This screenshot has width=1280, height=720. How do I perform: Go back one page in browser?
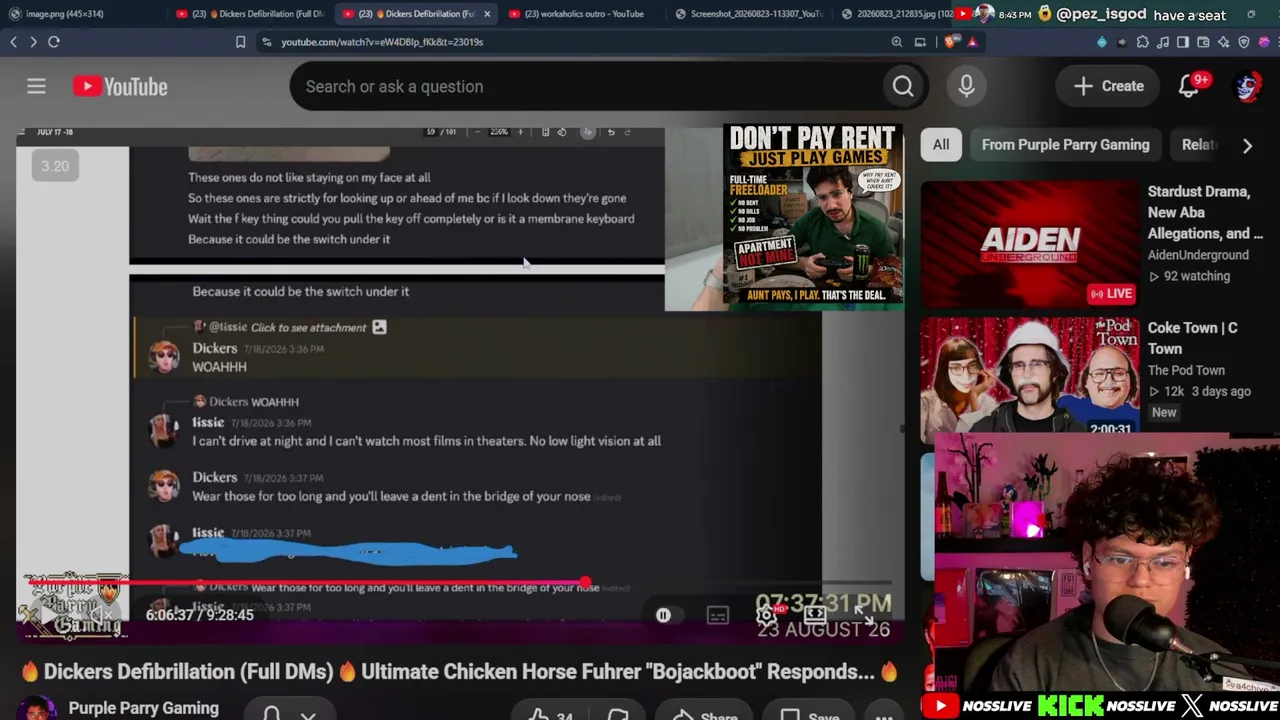pyautogui.click(x=13, y=42)
